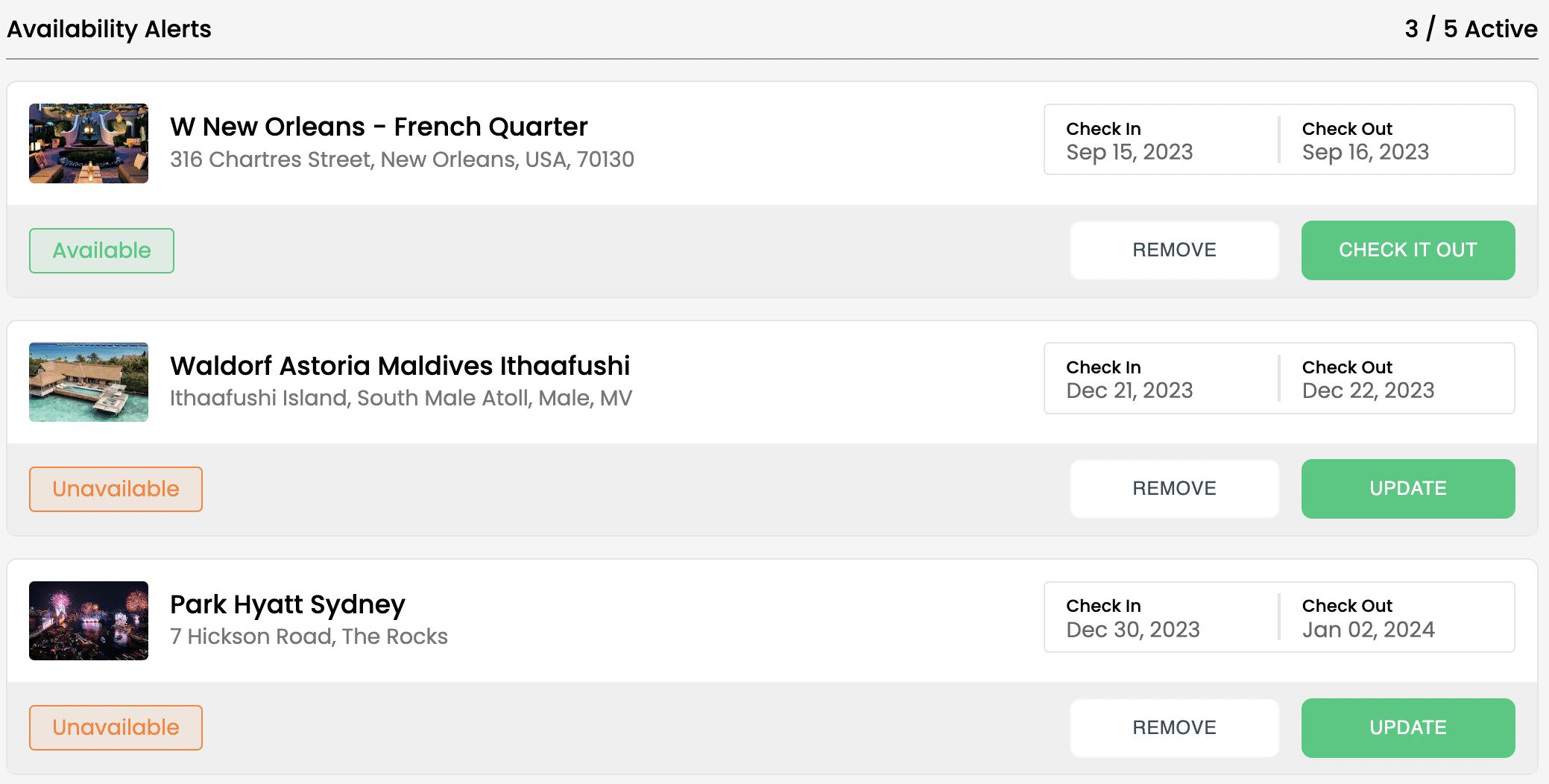Update the Waldorf Astoria Maldives alert

pyautogui.click(x=1407, y=489)
